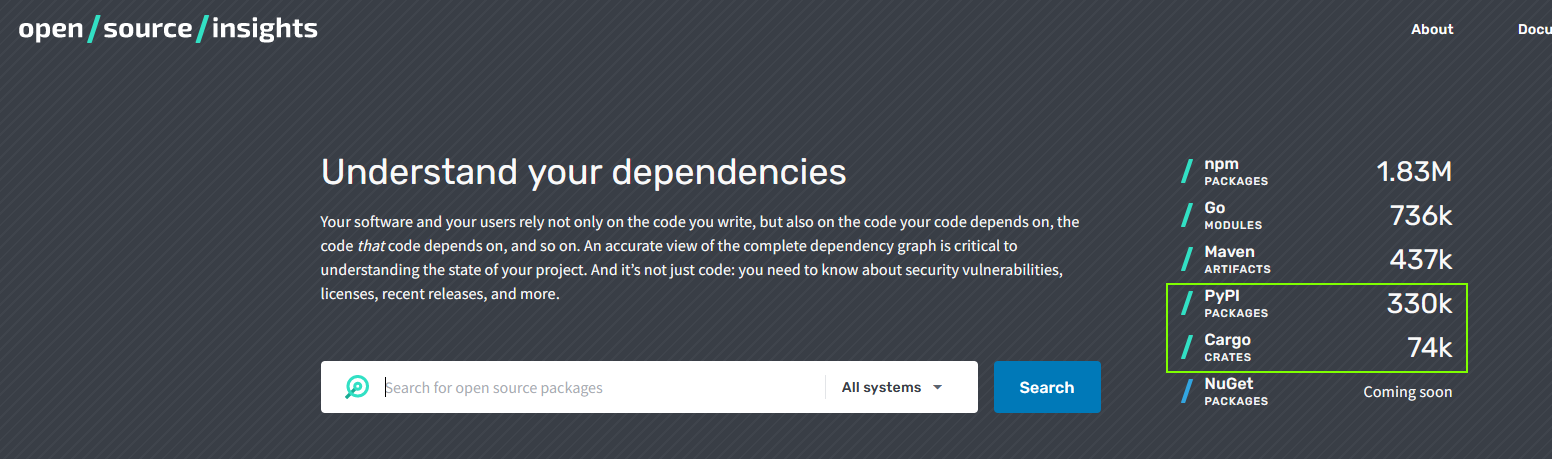Select the Go modules entry
The height and width of the screenshot is (459, 1552).
coord(1317,216)
